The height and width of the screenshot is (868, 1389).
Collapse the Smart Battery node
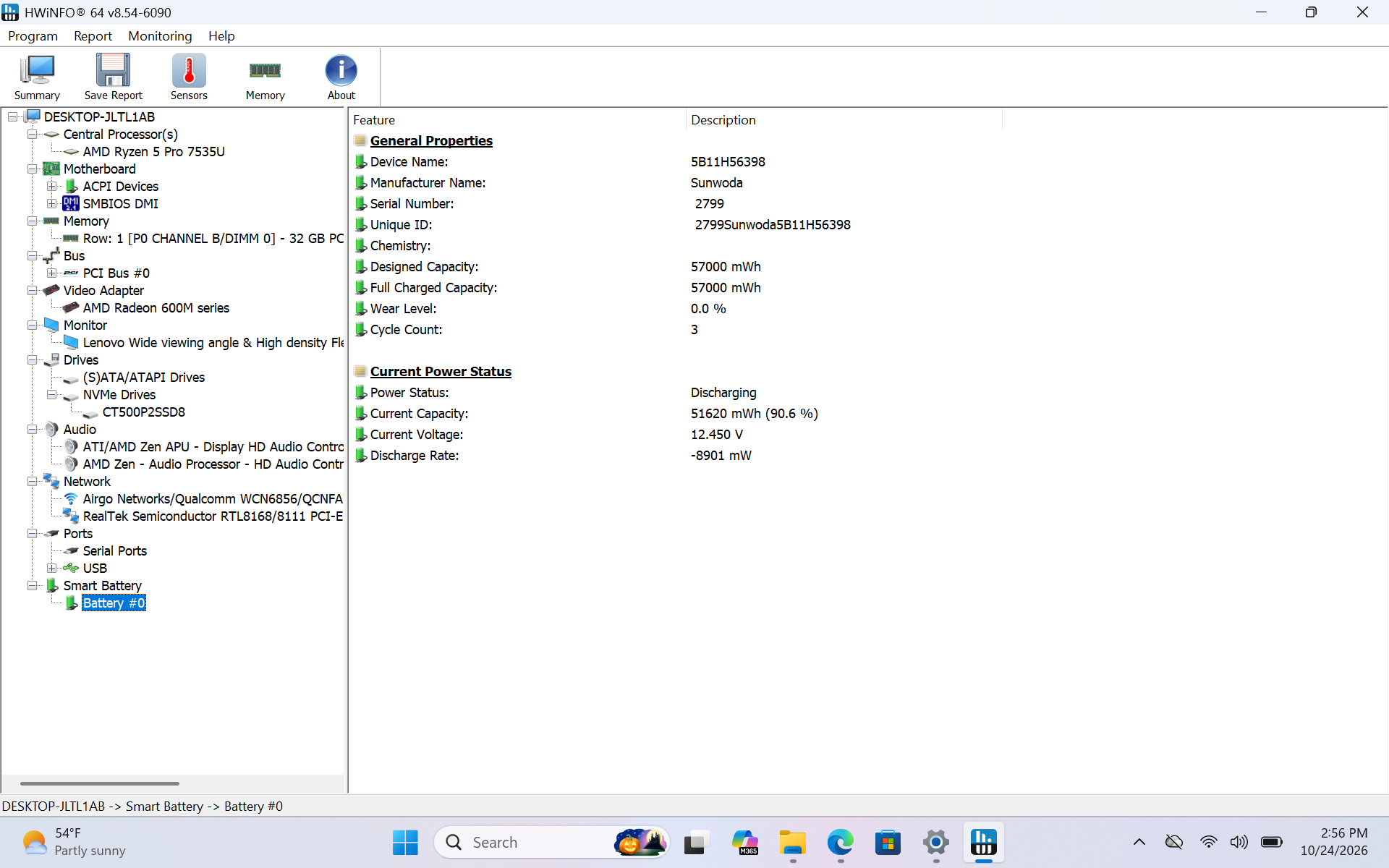click(32, 585)
